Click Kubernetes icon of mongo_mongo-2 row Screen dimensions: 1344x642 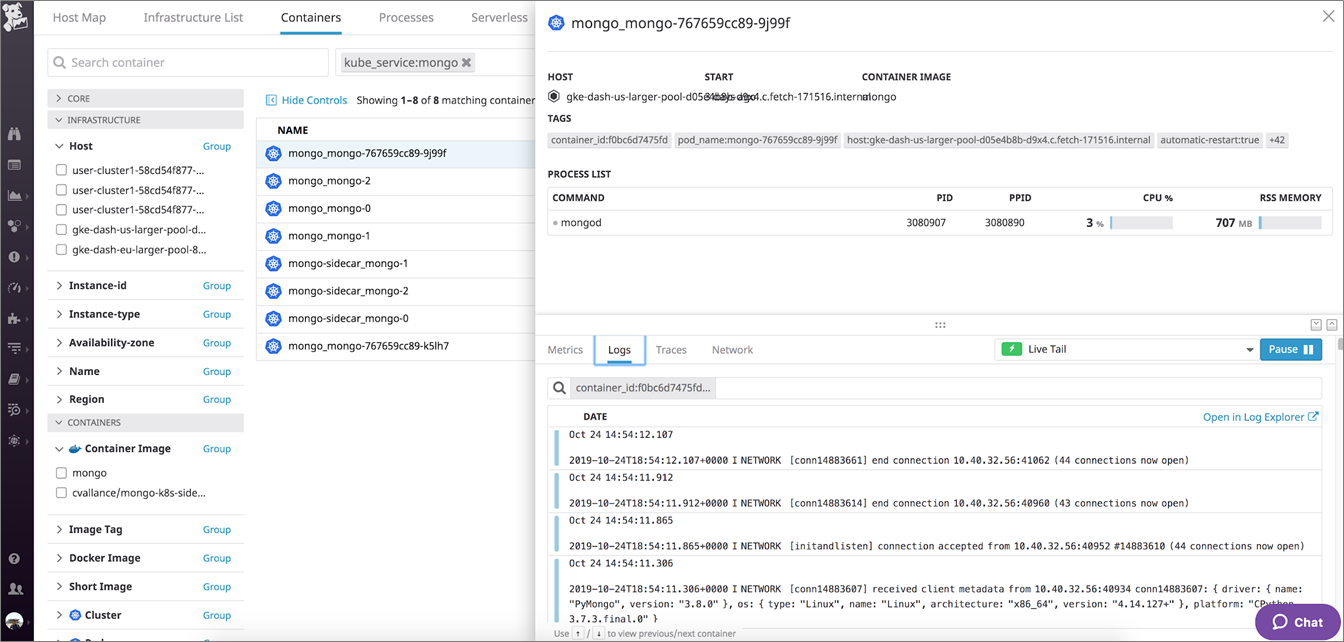tap(273, 181)
